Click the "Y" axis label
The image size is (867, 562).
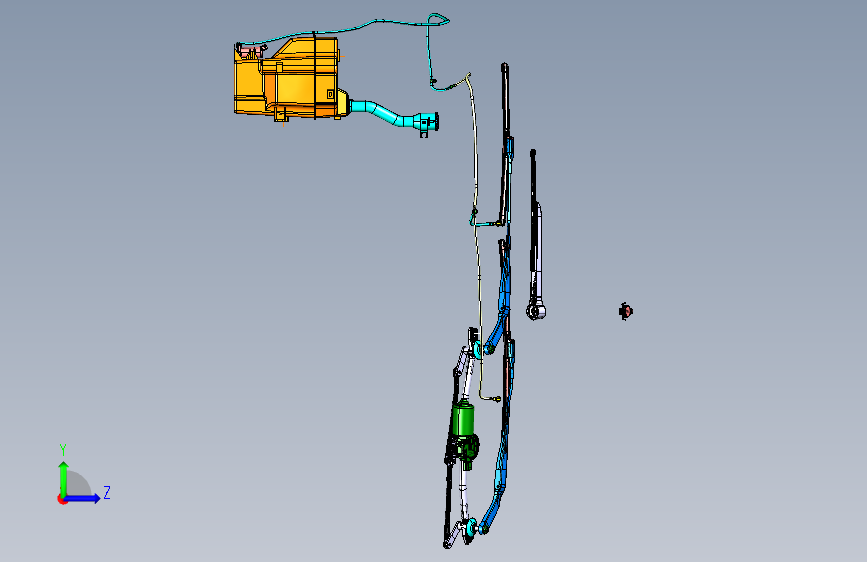tap(63, 449)
